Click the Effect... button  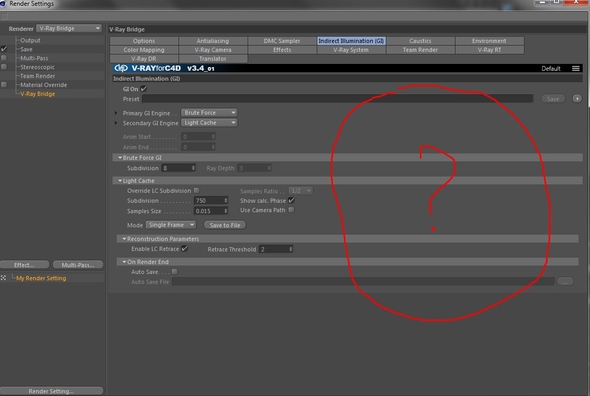tap(24, 265)
